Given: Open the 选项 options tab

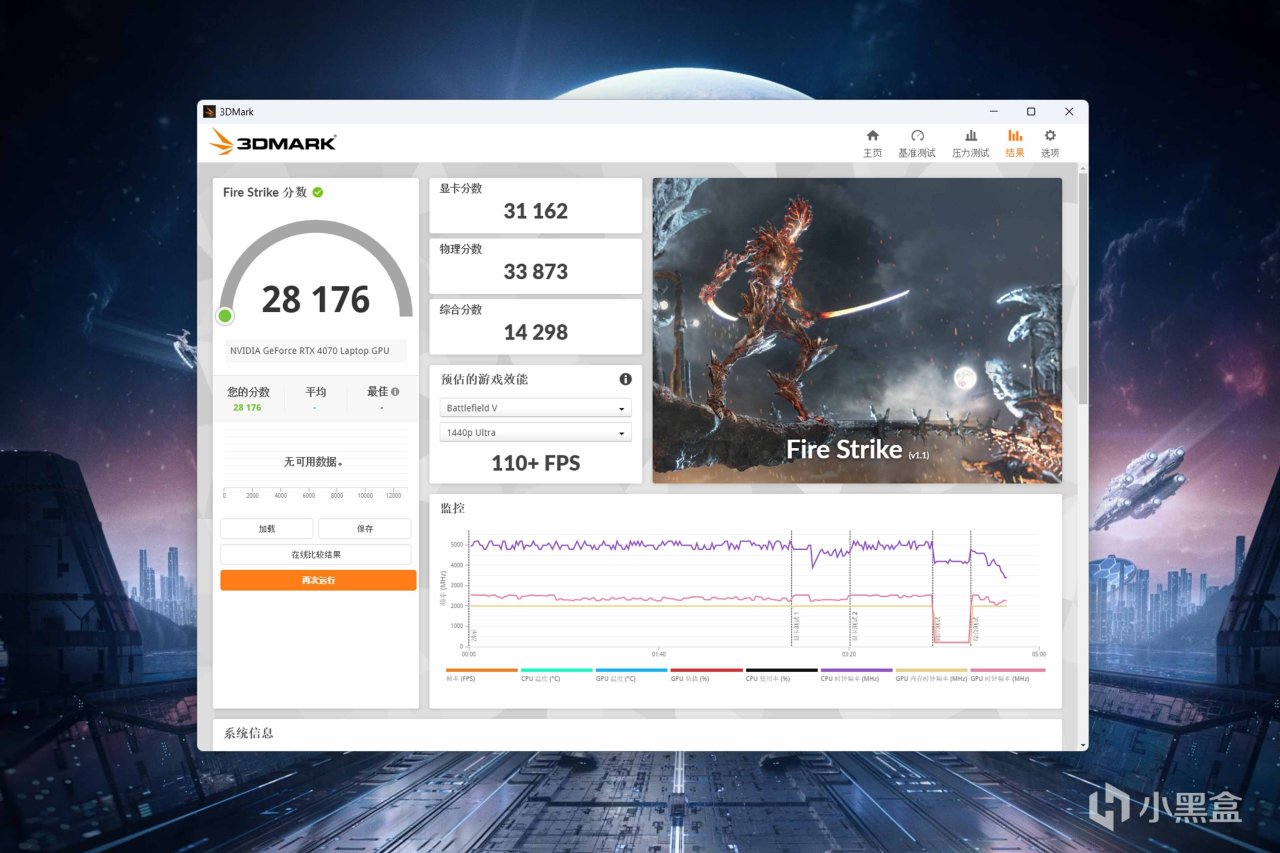Looking at the screenshot, I should 1050,143.
